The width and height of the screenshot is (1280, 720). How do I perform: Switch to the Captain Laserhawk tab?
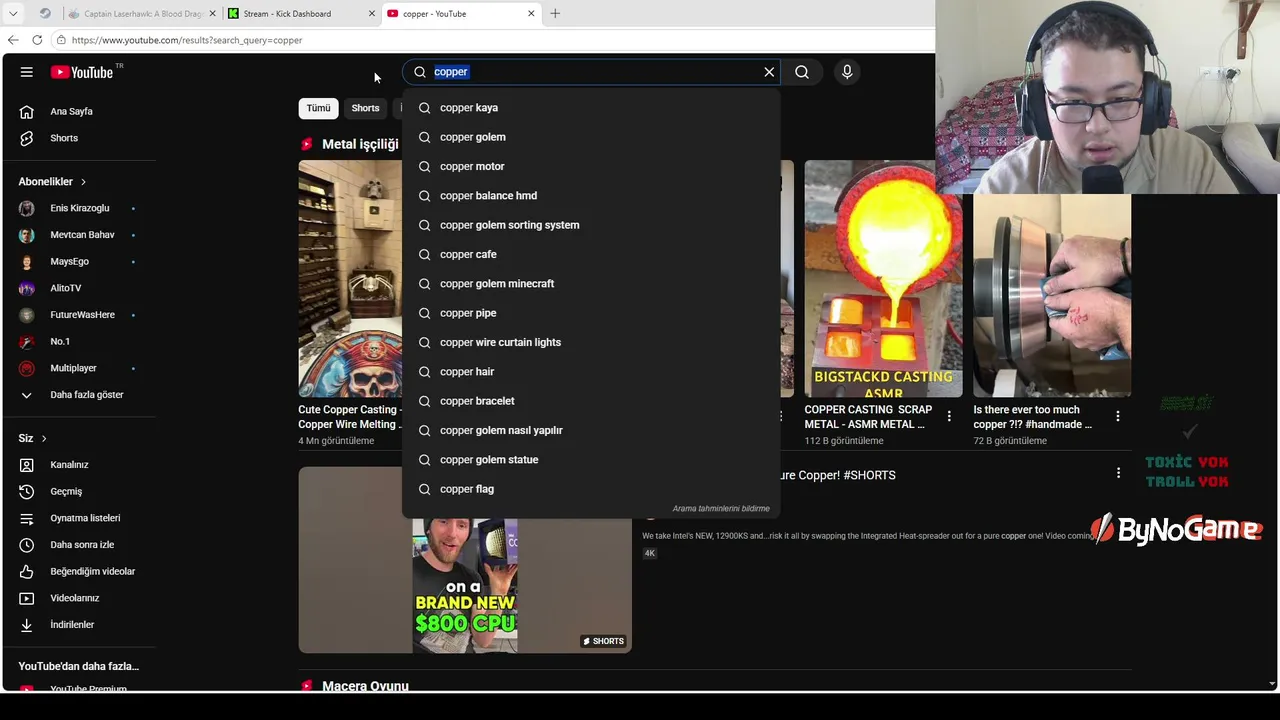tap(141, 14)
